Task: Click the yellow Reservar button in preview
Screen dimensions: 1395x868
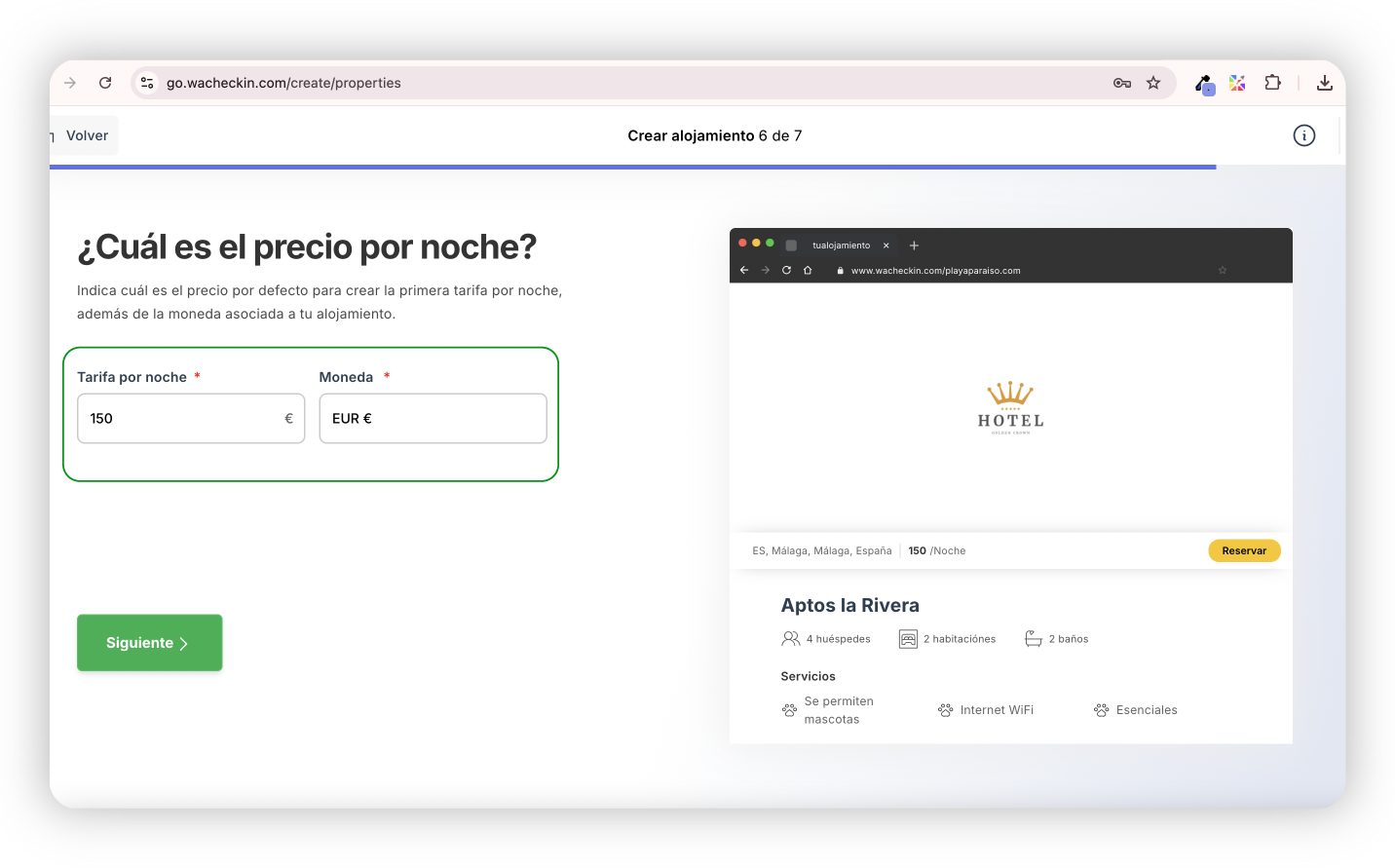Action: coord(1244,550)
